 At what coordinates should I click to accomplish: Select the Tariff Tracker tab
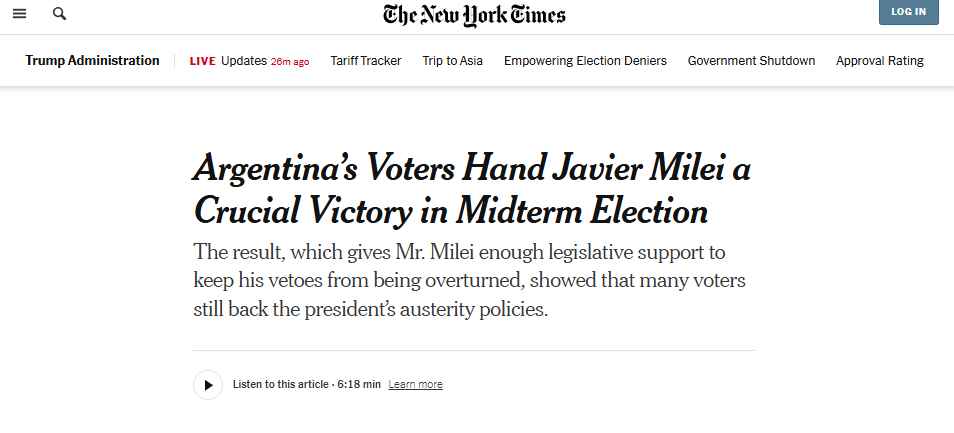pos(366,61)
